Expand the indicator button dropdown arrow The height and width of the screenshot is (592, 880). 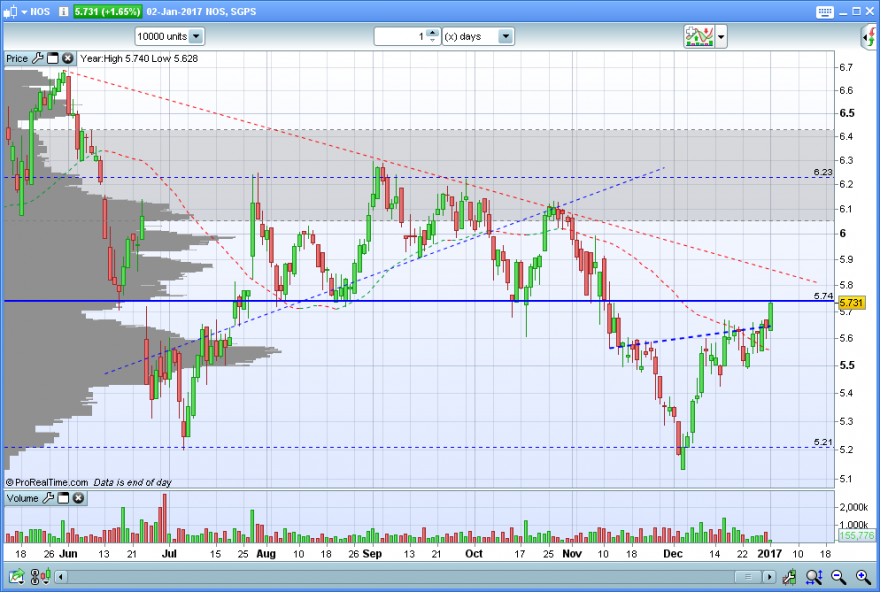tap(721, 37)
